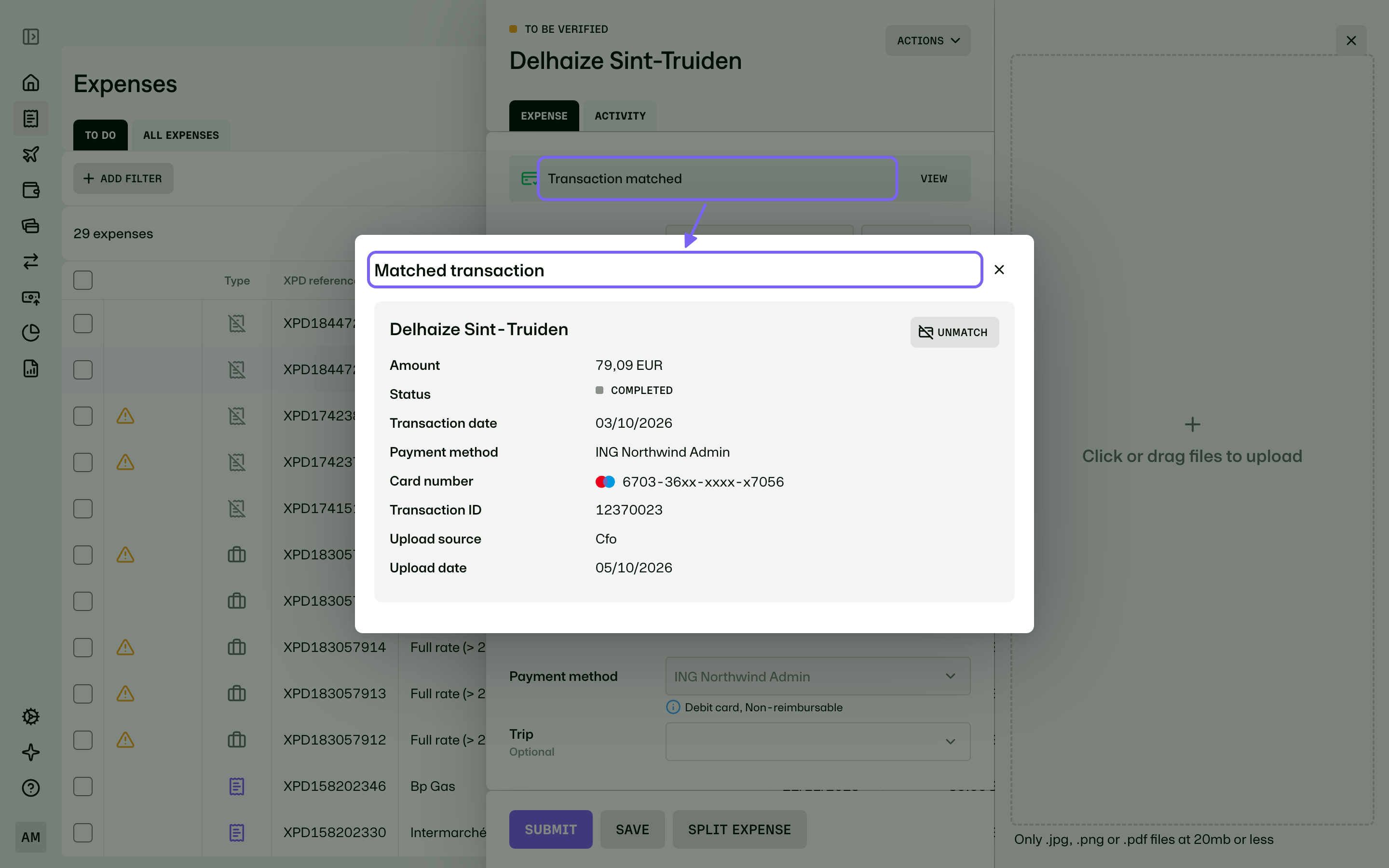
Task: Click the Submit button
Action: [550, 829]
